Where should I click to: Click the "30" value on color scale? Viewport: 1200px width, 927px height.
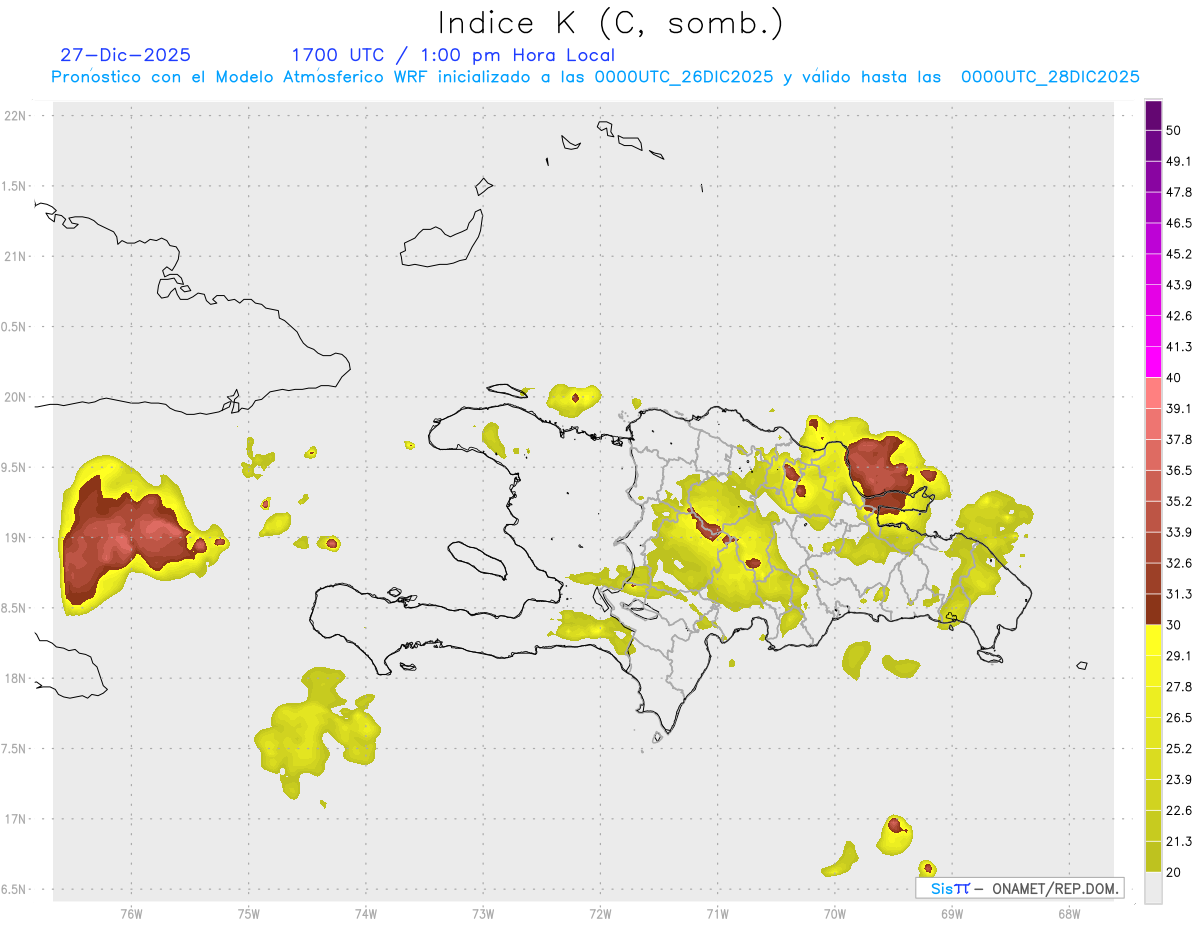1175,625
